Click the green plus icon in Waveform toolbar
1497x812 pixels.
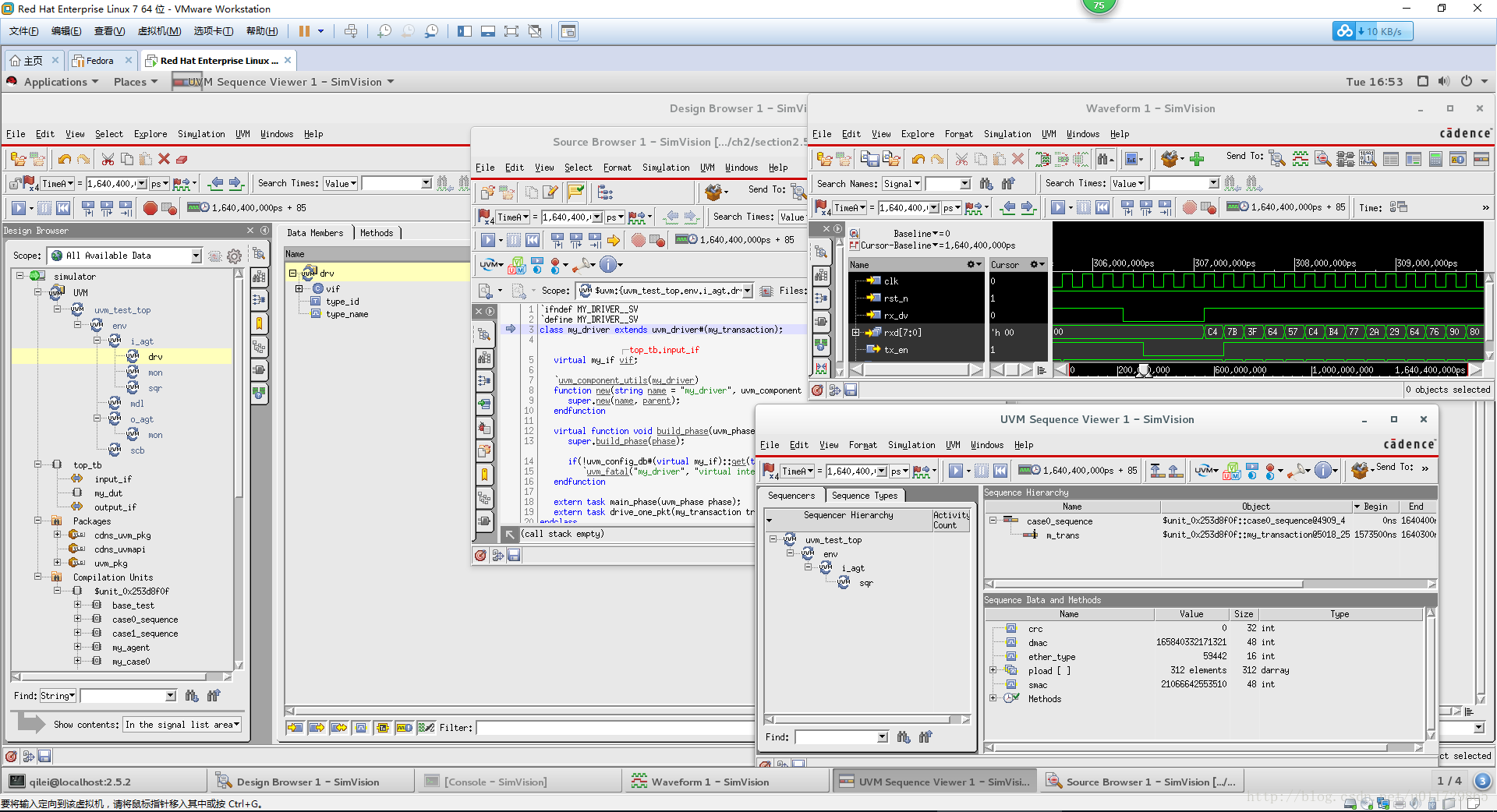click(1197, 159)
